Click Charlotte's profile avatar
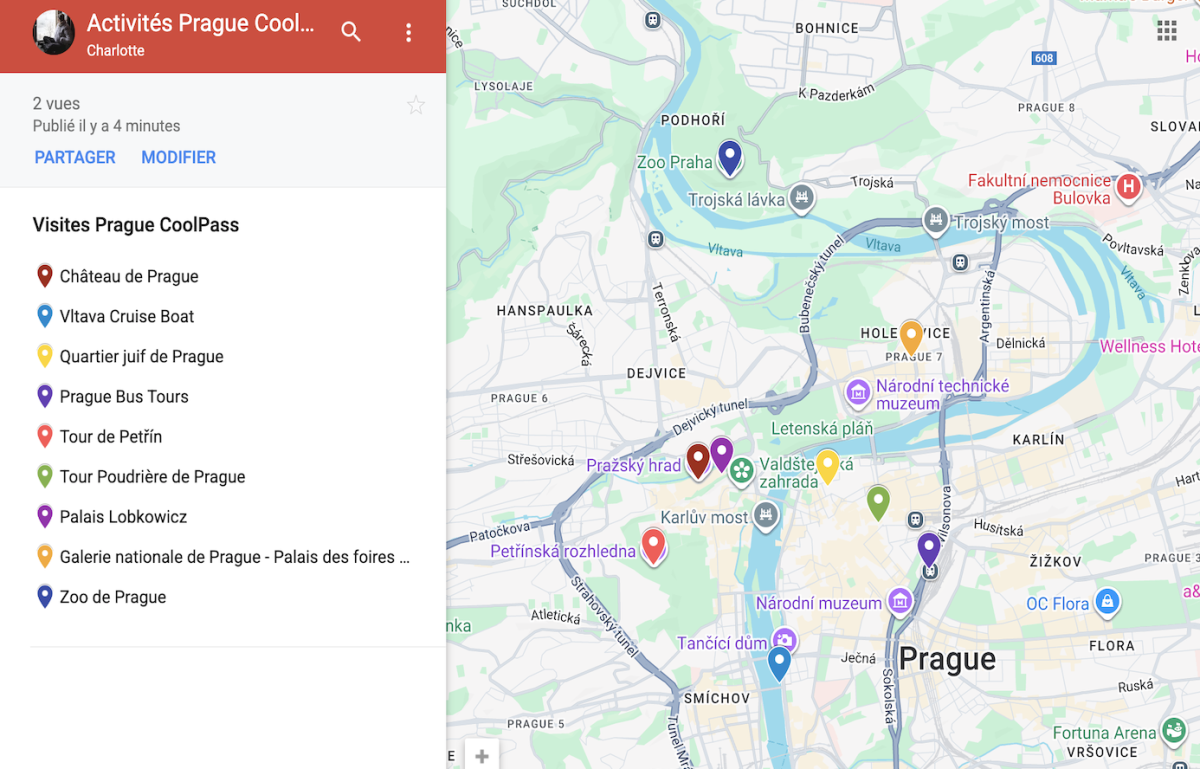Screen dimensions: 1200x769 (54, 33)
